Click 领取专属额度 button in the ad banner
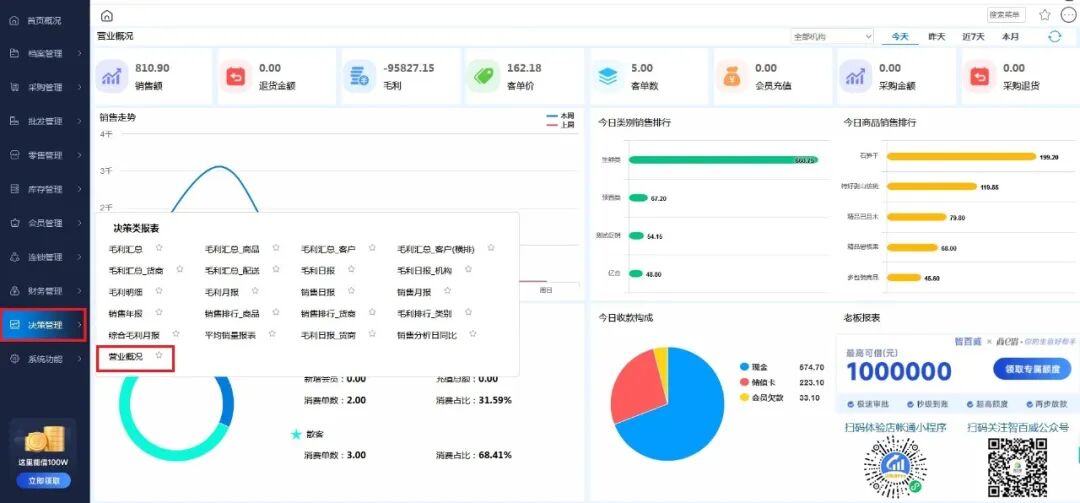The image size is (1080, 503). (1030, 369)
